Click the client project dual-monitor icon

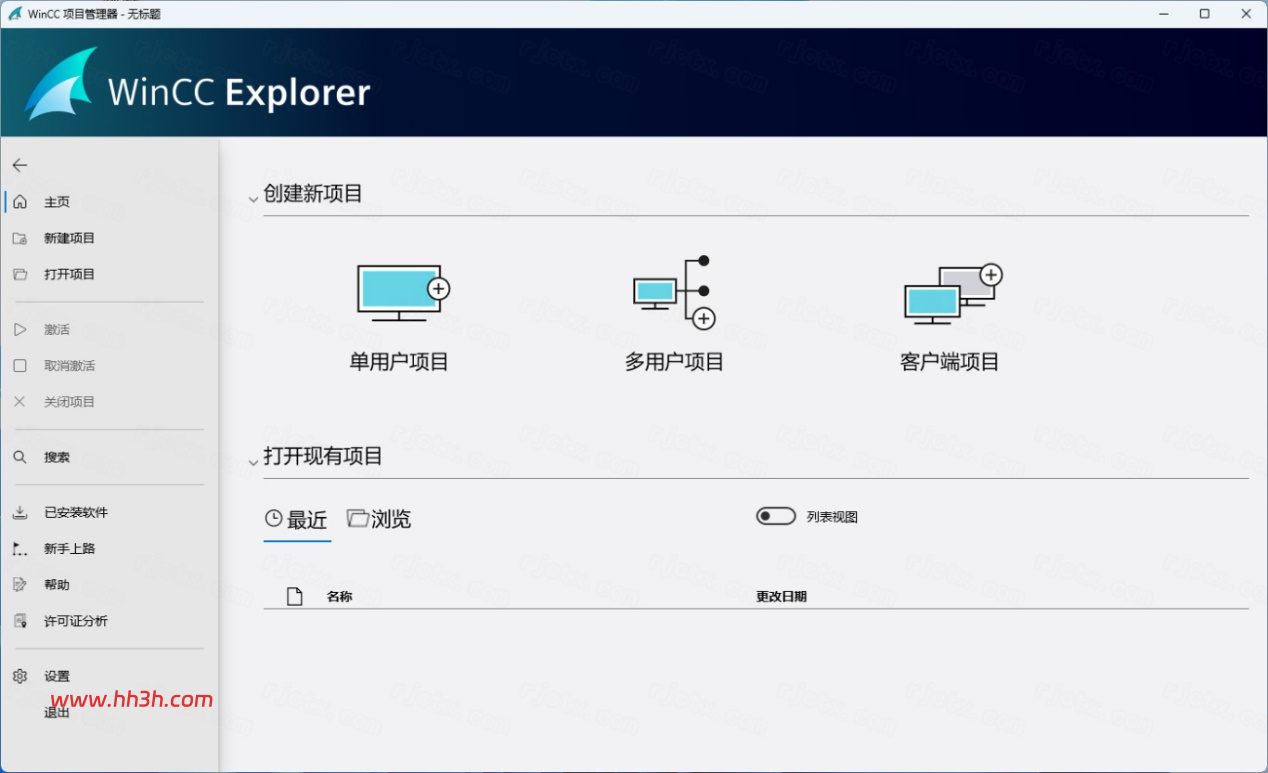pyautogui.click(x=953, y=294)
